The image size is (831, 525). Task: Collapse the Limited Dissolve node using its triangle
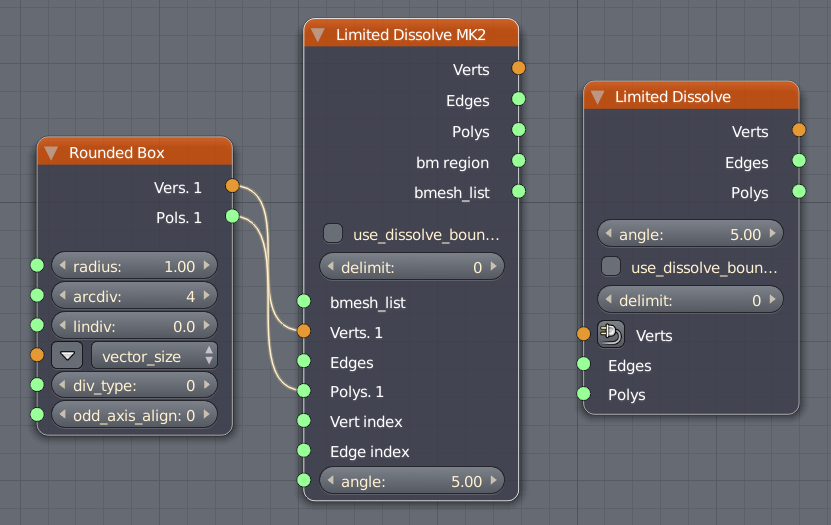597,97
